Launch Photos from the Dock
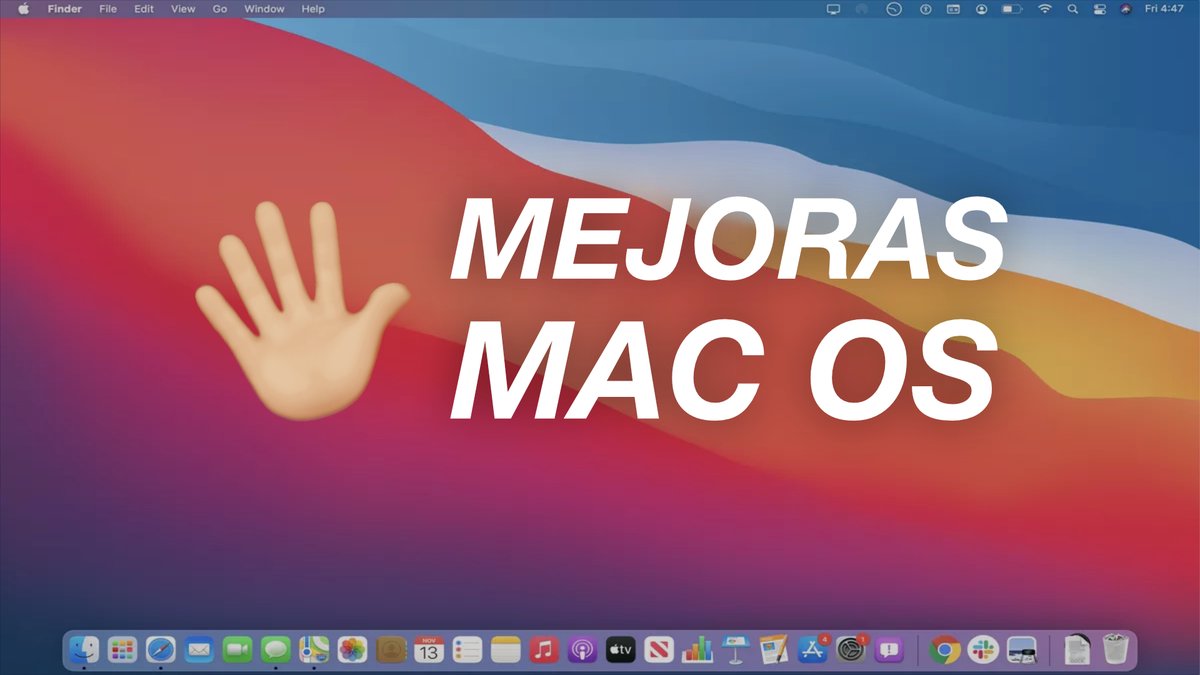This screenshot has height=675, width=1200. 352,650
